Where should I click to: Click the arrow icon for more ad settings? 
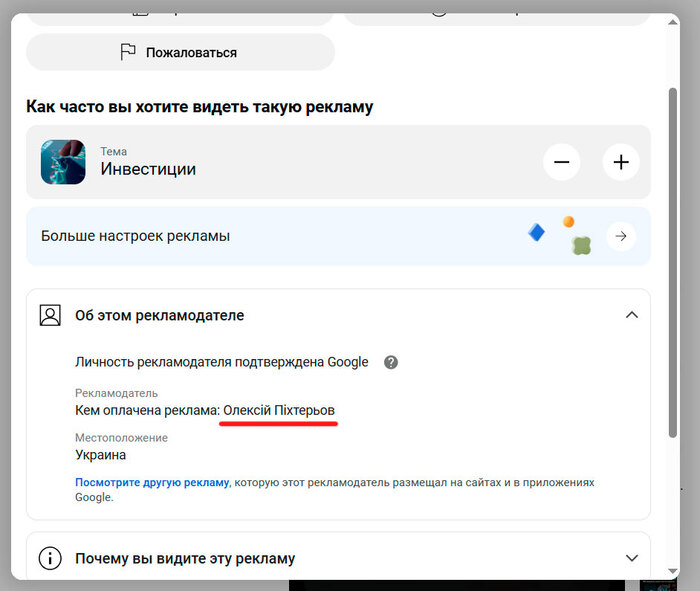pos(621,236)
